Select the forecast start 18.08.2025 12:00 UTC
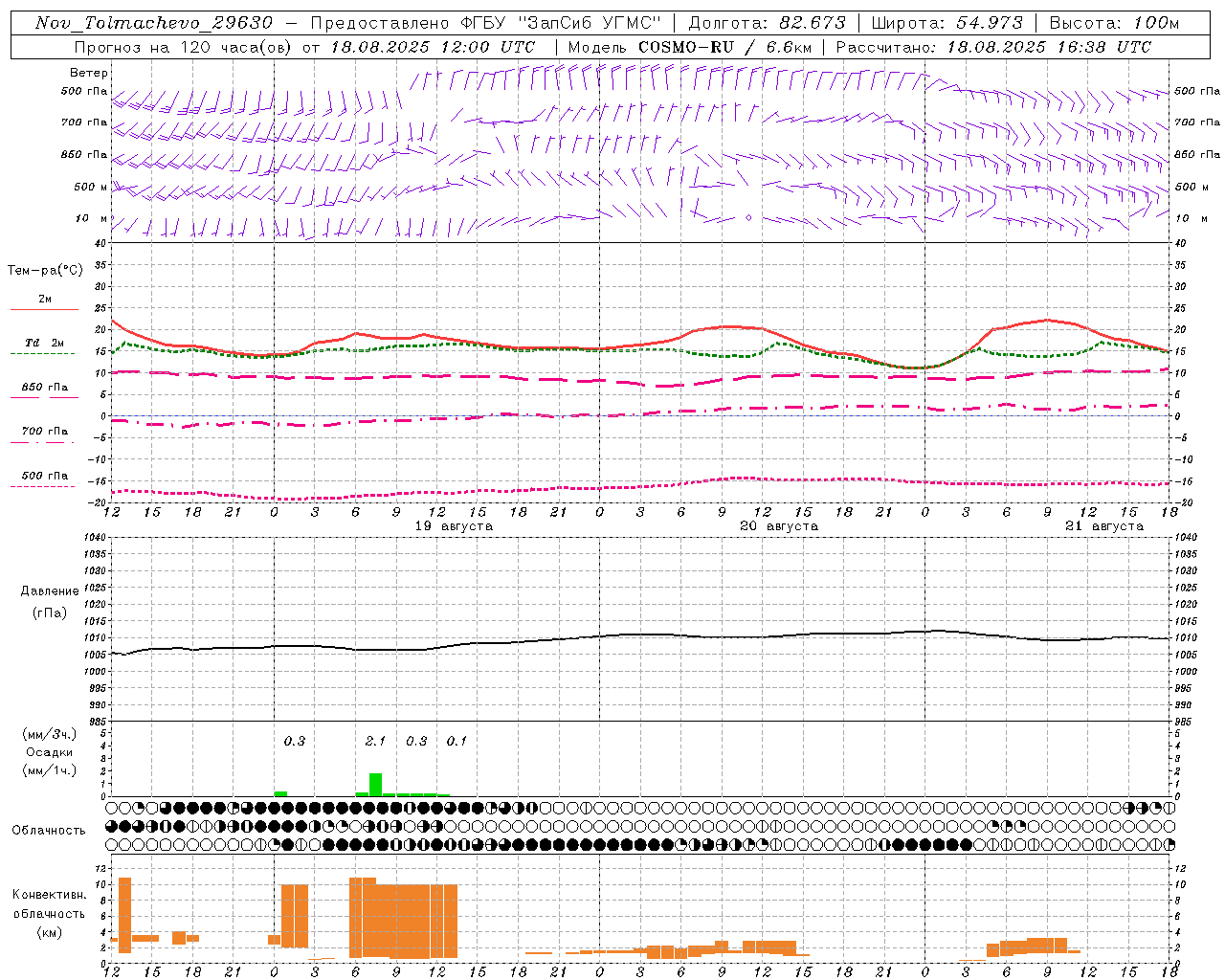This screenshot has width=1225, height=980. pyautogui.click(x=433, y=47)
